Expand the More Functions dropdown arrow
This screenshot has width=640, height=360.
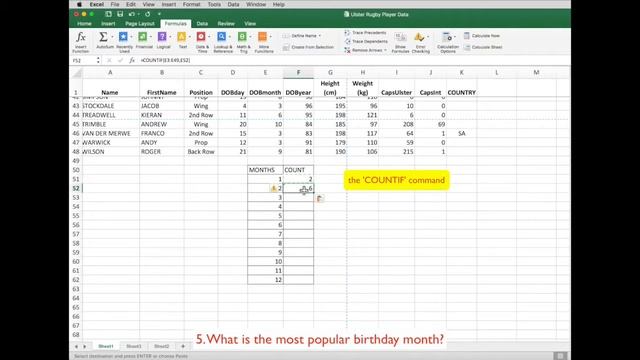pos(270,37)
